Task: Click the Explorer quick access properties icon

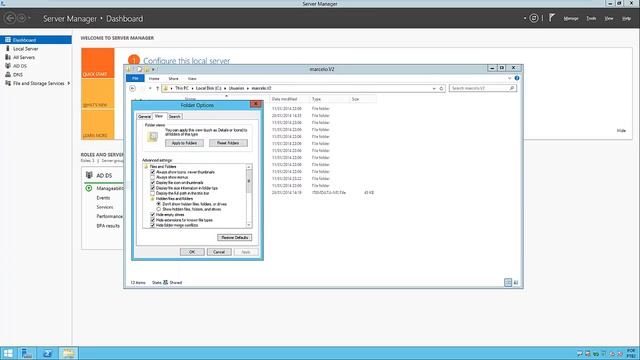Action: (x=139, y=69)
